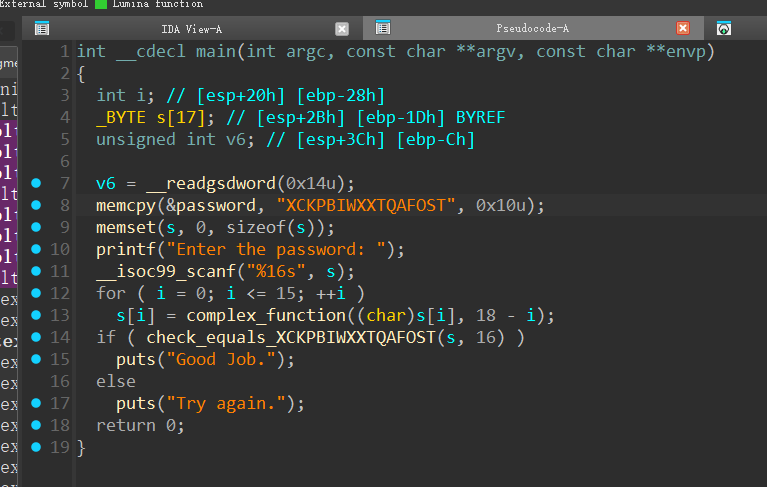Toggle breakpoint dot on line 12
Screen dimensions: 767x487
[x=36, y=293]
